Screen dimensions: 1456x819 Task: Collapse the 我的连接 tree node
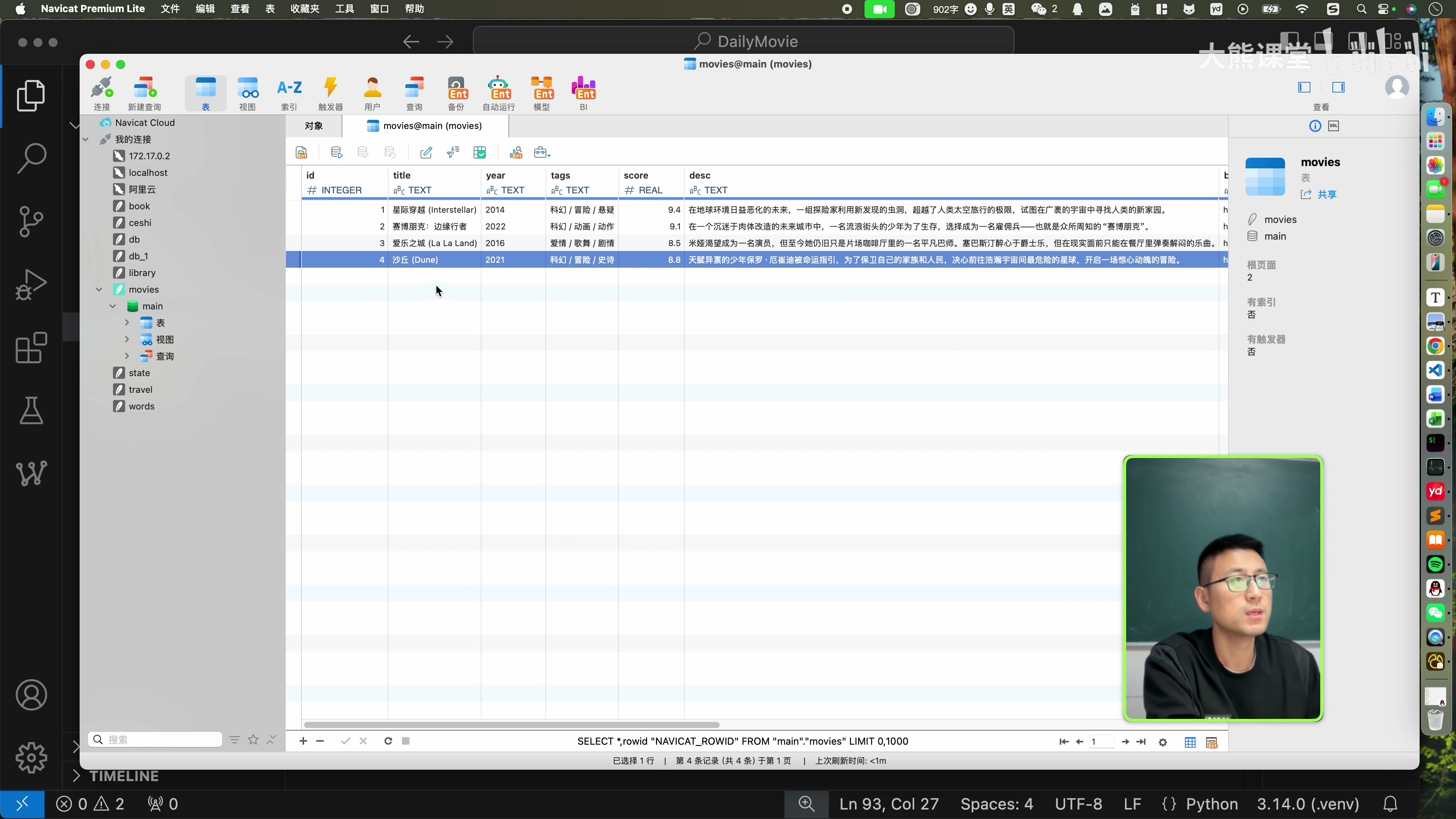click(86, 139)
